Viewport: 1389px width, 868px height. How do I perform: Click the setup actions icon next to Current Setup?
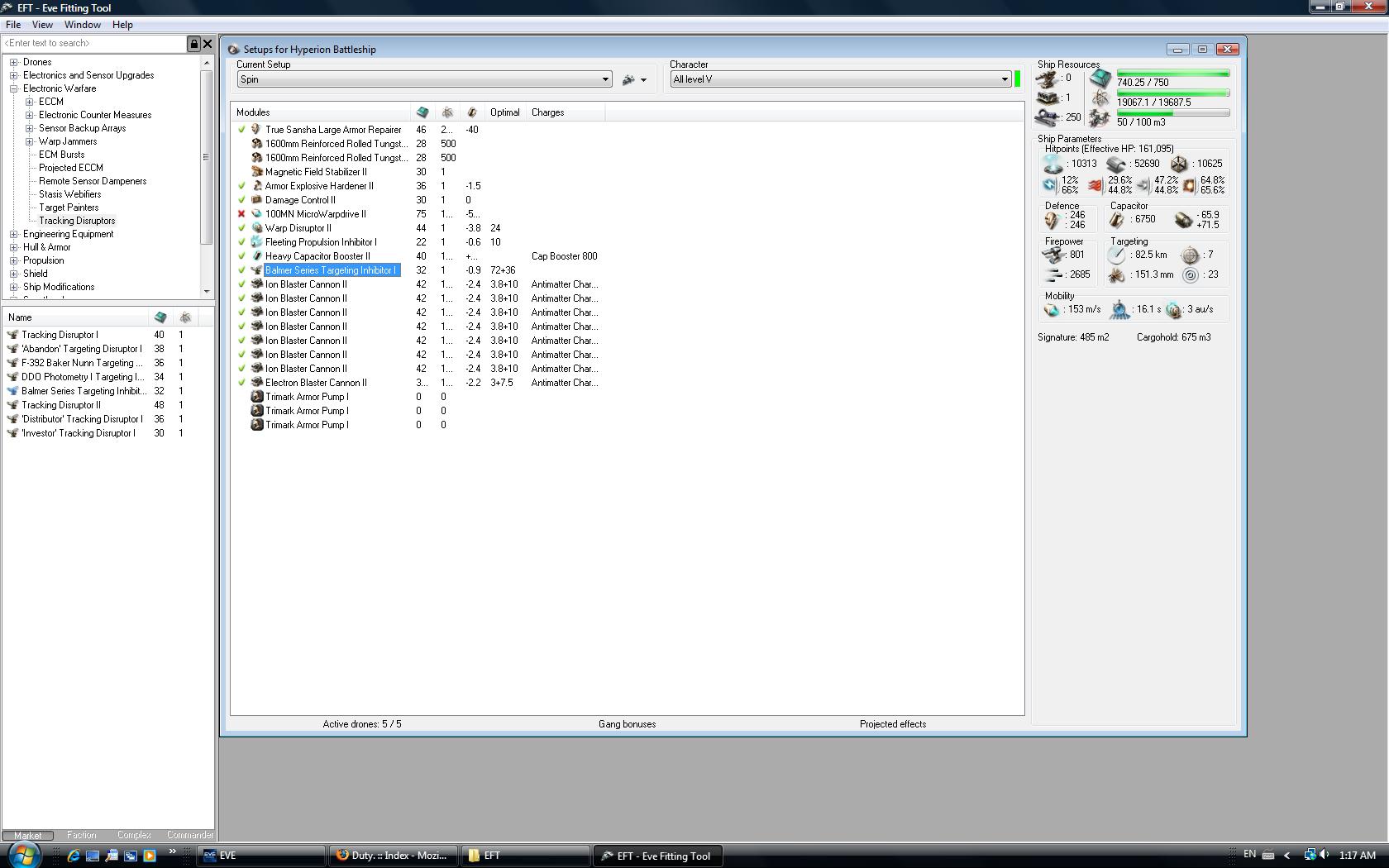click(x=628, y=80)
